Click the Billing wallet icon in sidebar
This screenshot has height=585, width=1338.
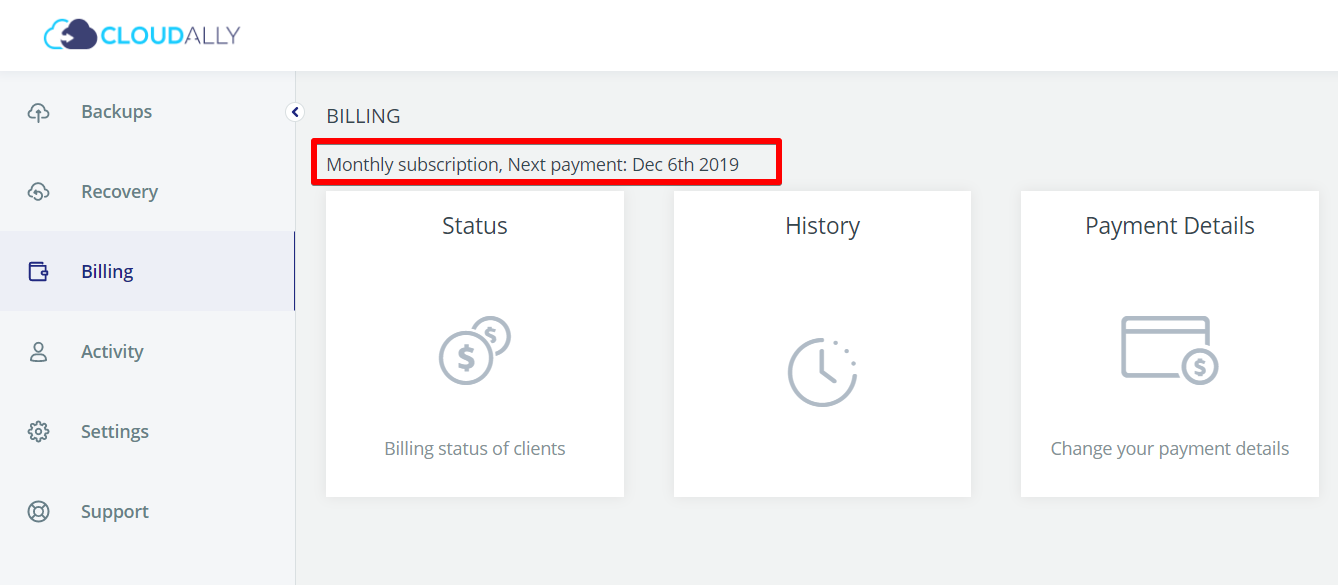(x=38, y=272)
